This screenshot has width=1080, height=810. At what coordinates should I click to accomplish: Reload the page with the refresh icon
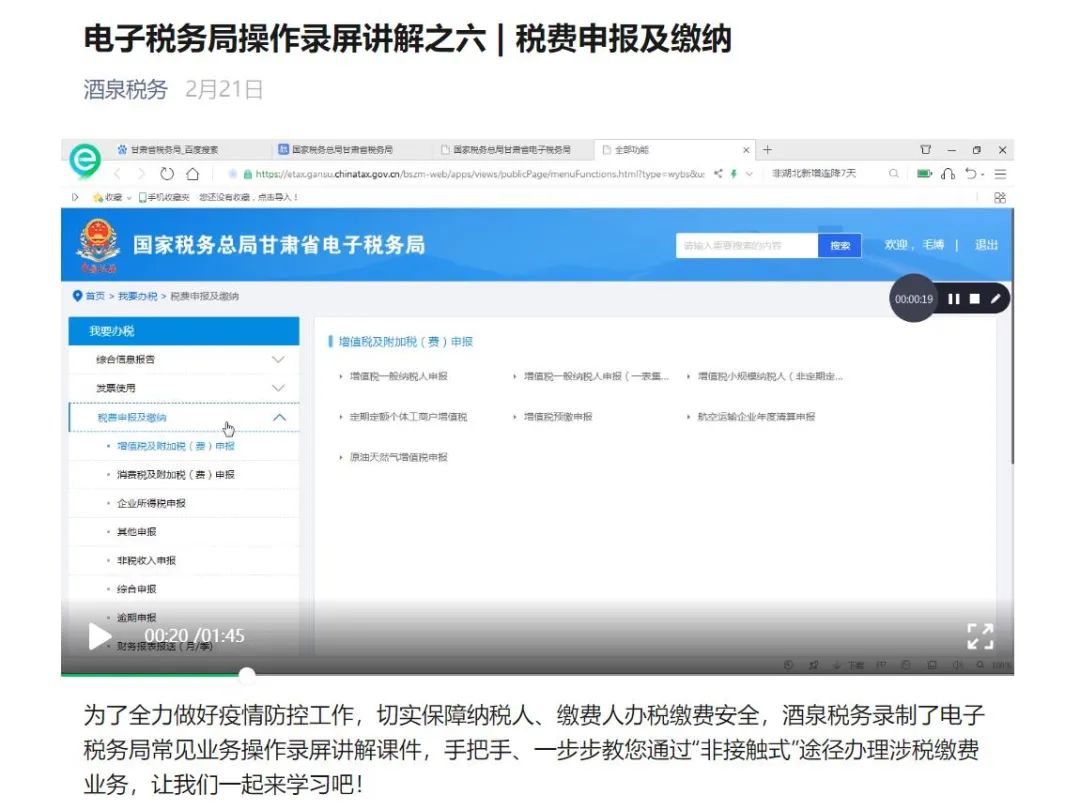click(x=167, y=174)
